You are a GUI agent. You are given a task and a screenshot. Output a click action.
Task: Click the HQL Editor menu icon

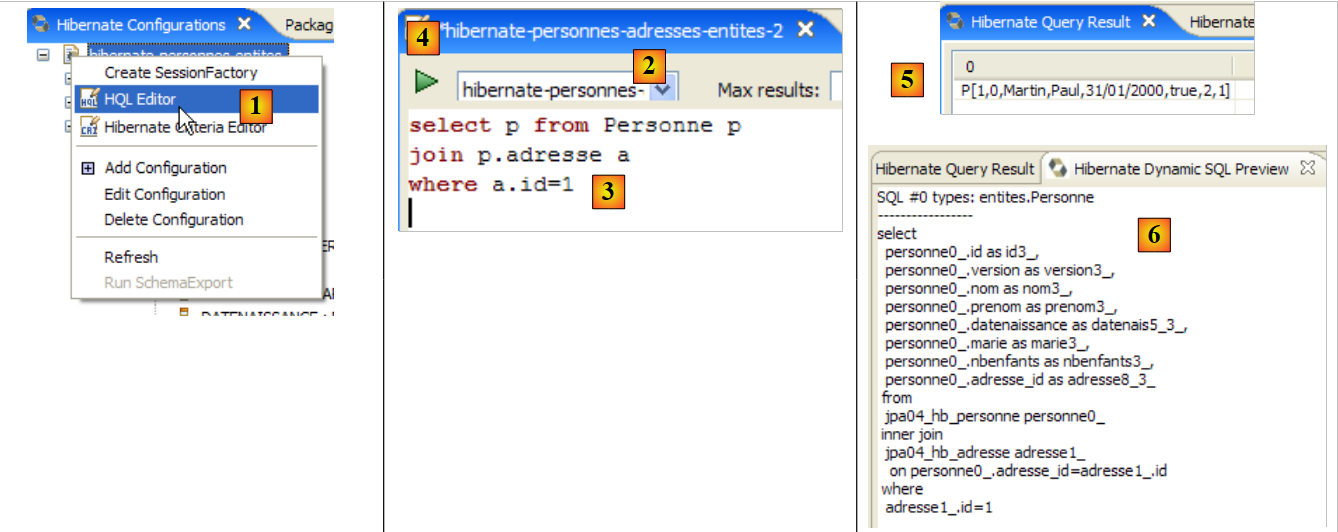tap(89, 99)
